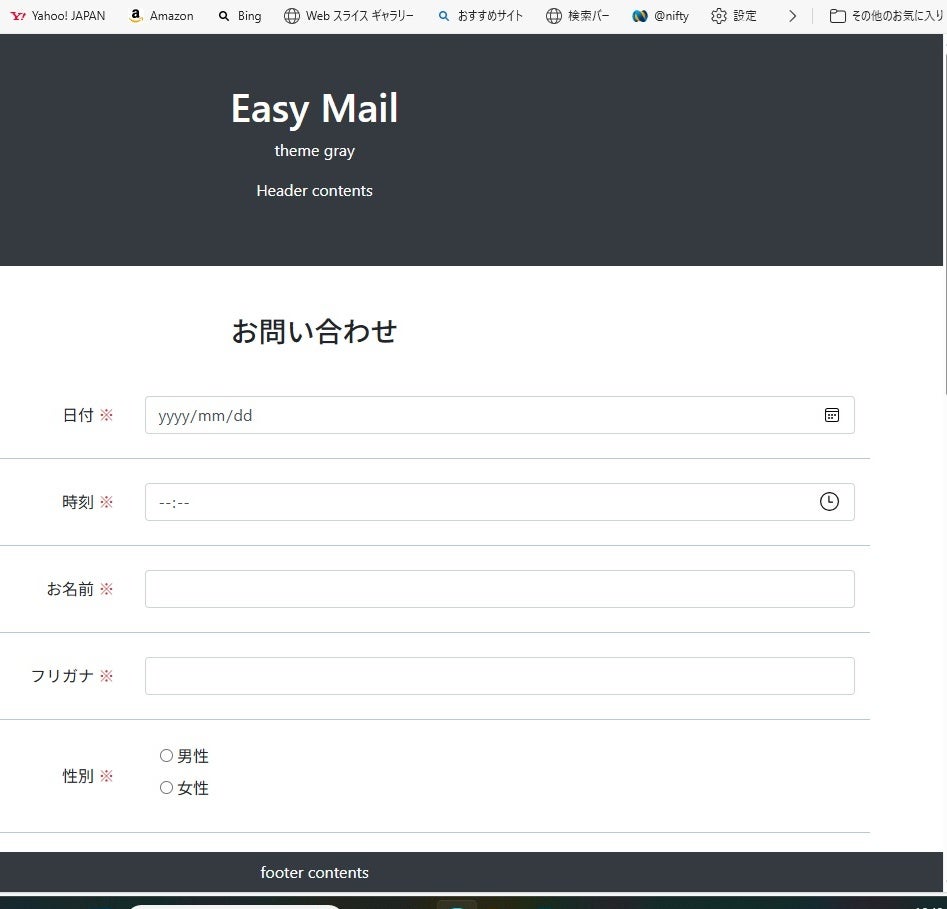The image size is (947, 909).
Task: Click into the フリガナ text field
Action: click(499, 676)
